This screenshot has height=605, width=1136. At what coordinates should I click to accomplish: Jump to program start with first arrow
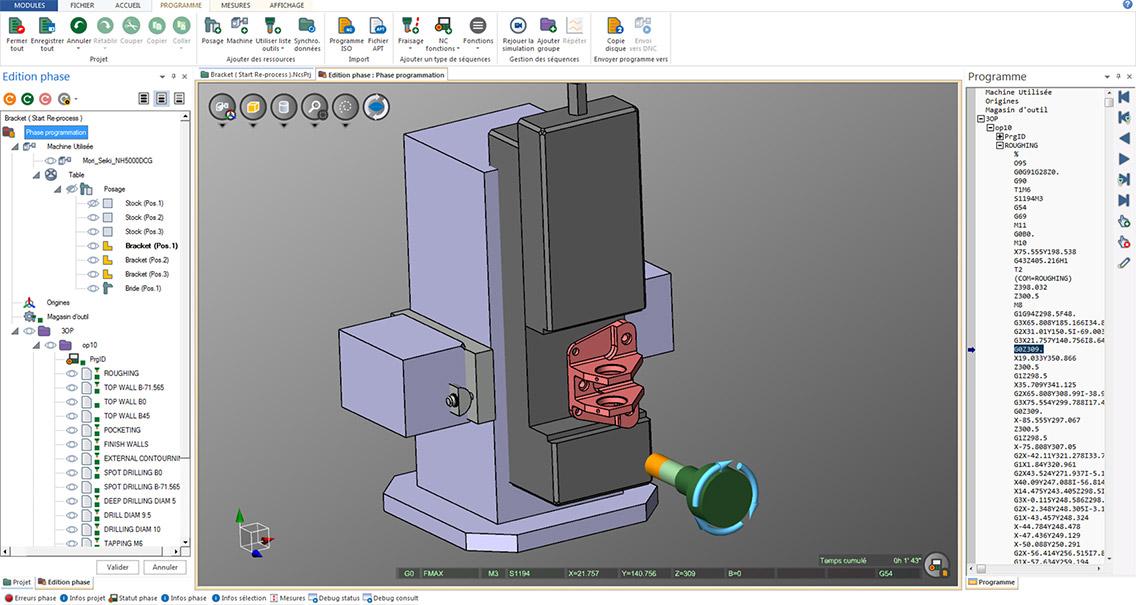point(1124,96)
